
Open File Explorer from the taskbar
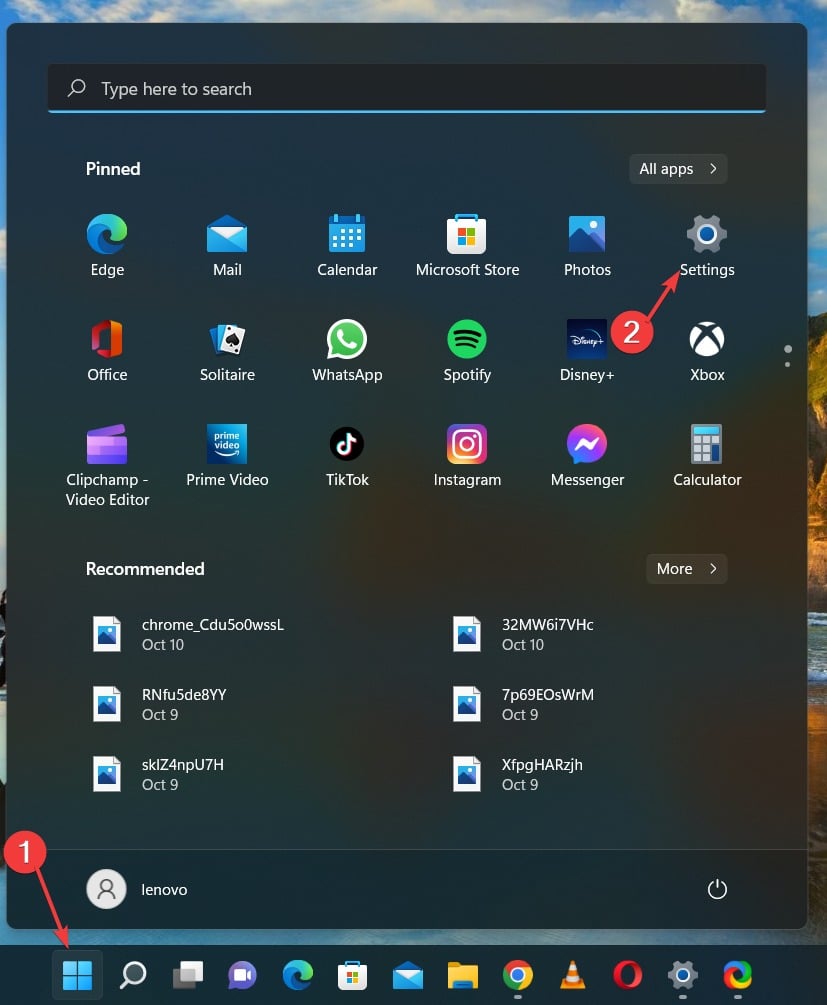463,975
